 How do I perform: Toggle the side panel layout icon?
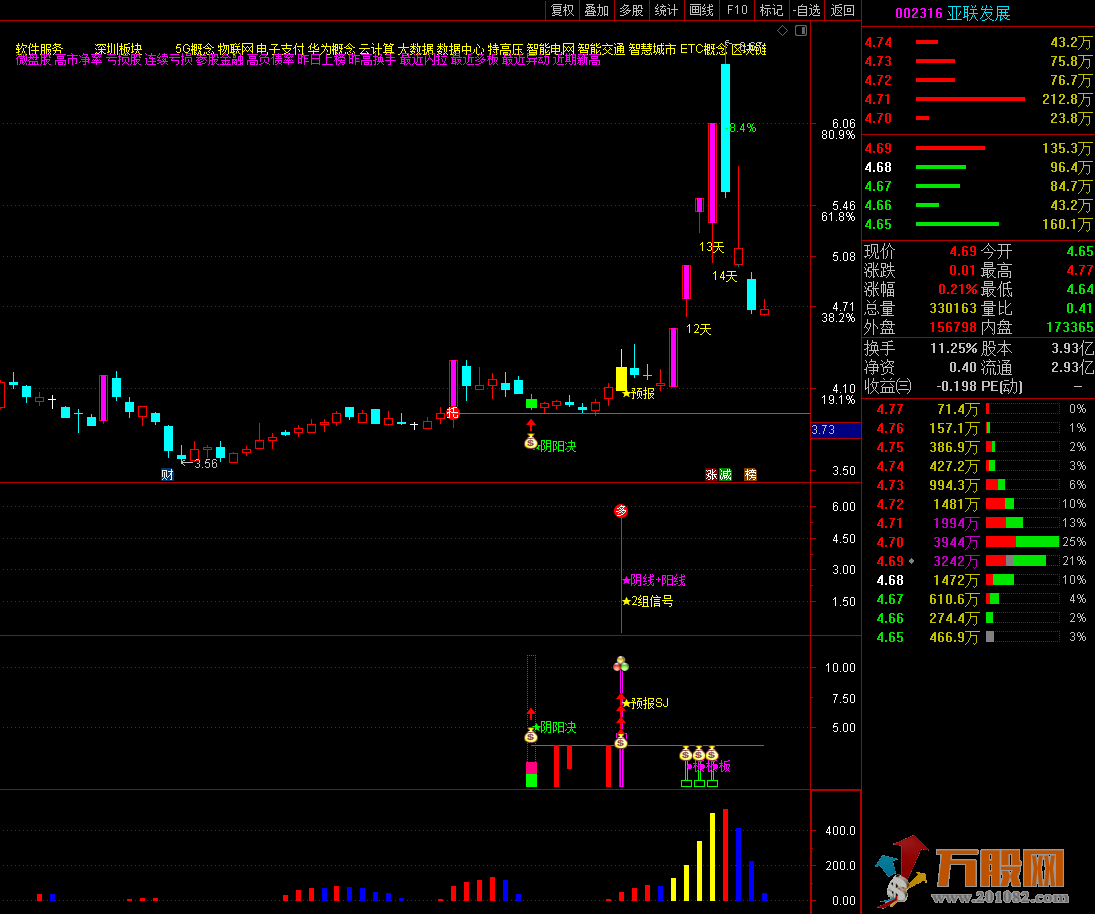click(x=801, y=31)
